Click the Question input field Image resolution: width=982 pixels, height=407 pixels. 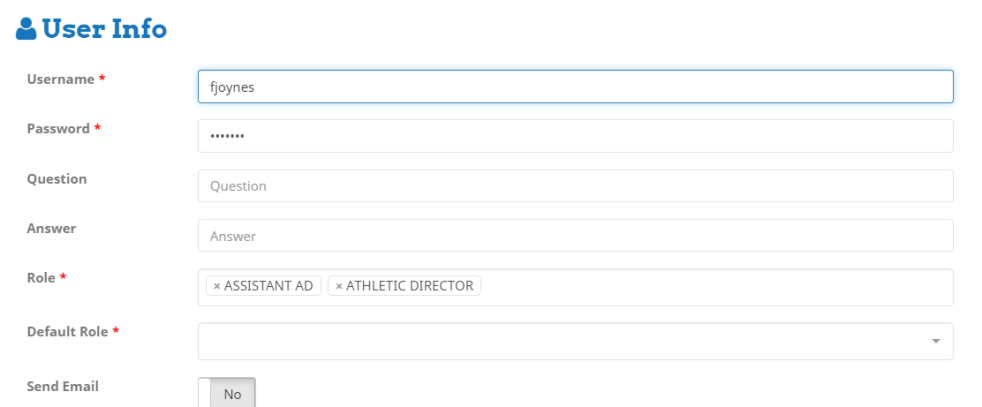pos(575,186)
